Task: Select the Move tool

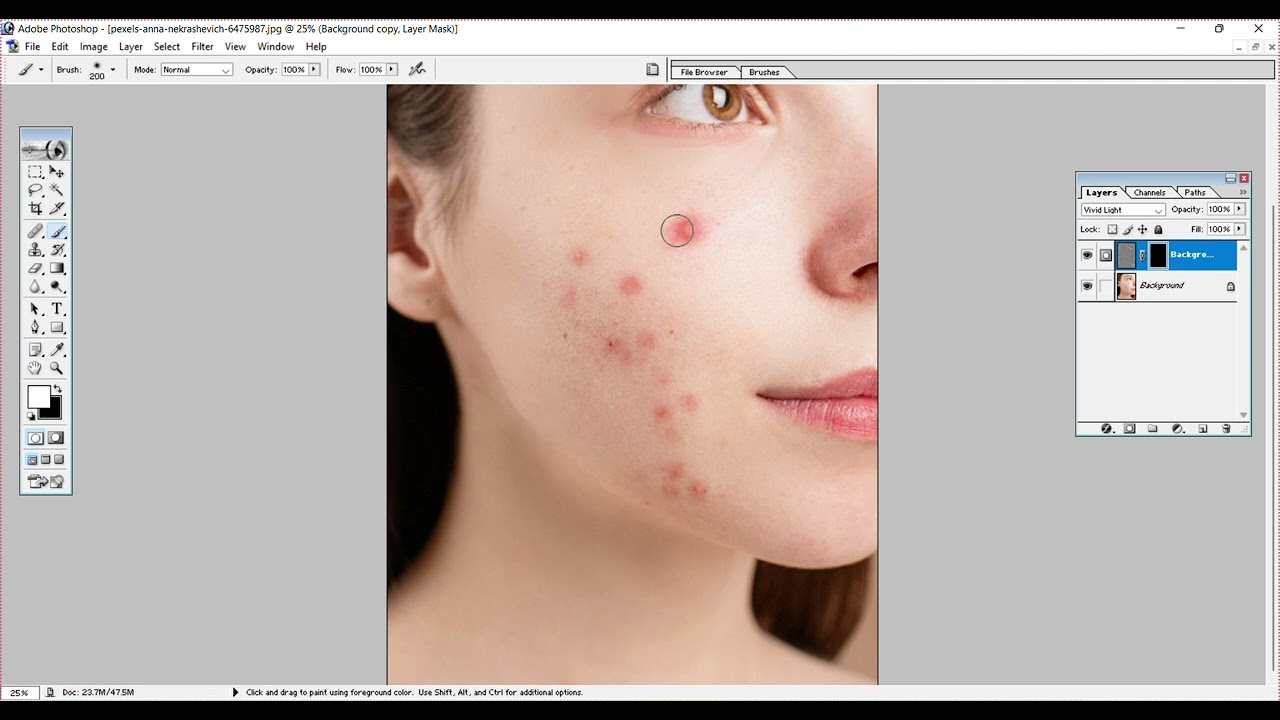Action: pos(57,172)
